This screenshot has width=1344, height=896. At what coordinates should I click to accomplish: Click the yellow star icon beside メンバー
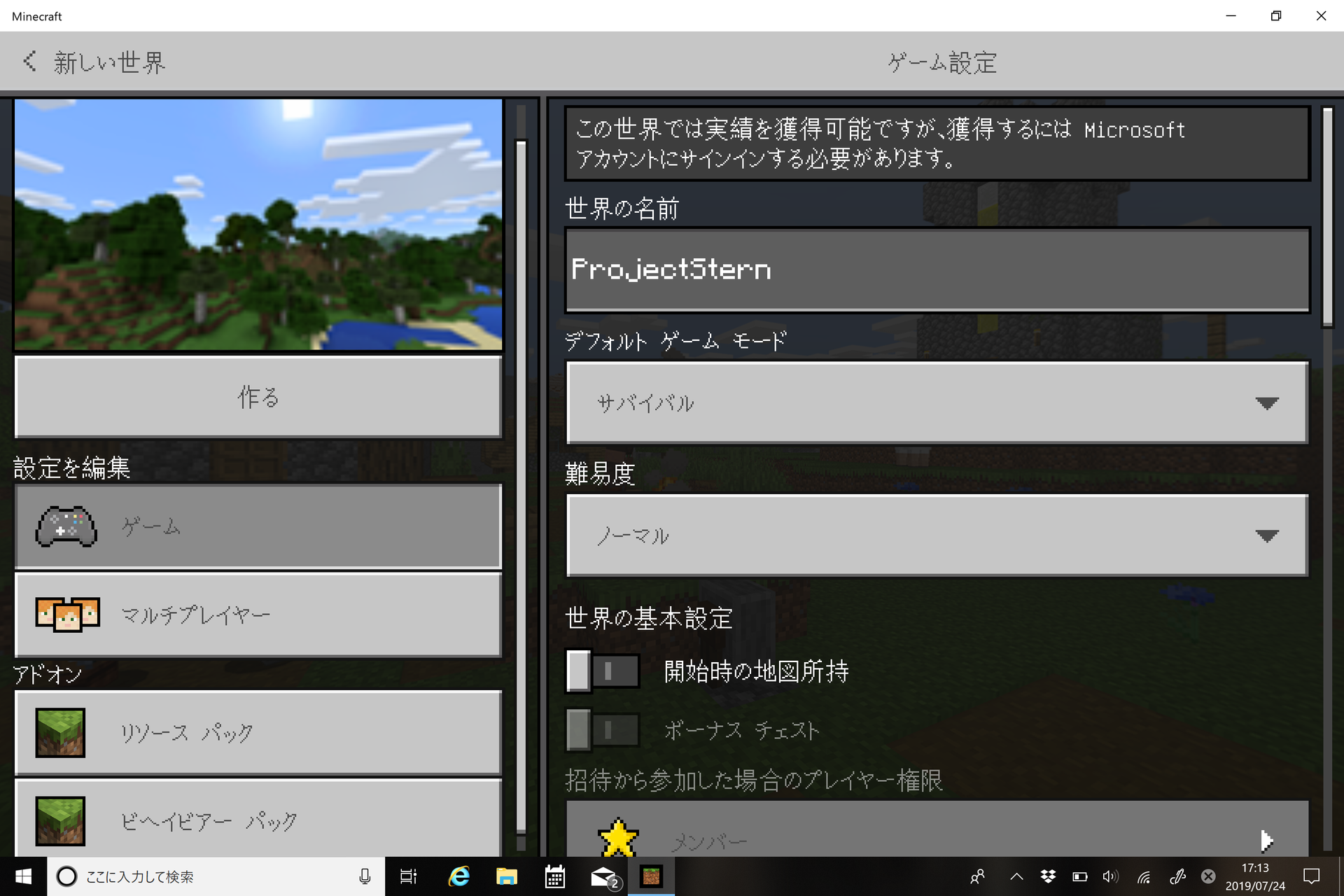click(618, 837)
